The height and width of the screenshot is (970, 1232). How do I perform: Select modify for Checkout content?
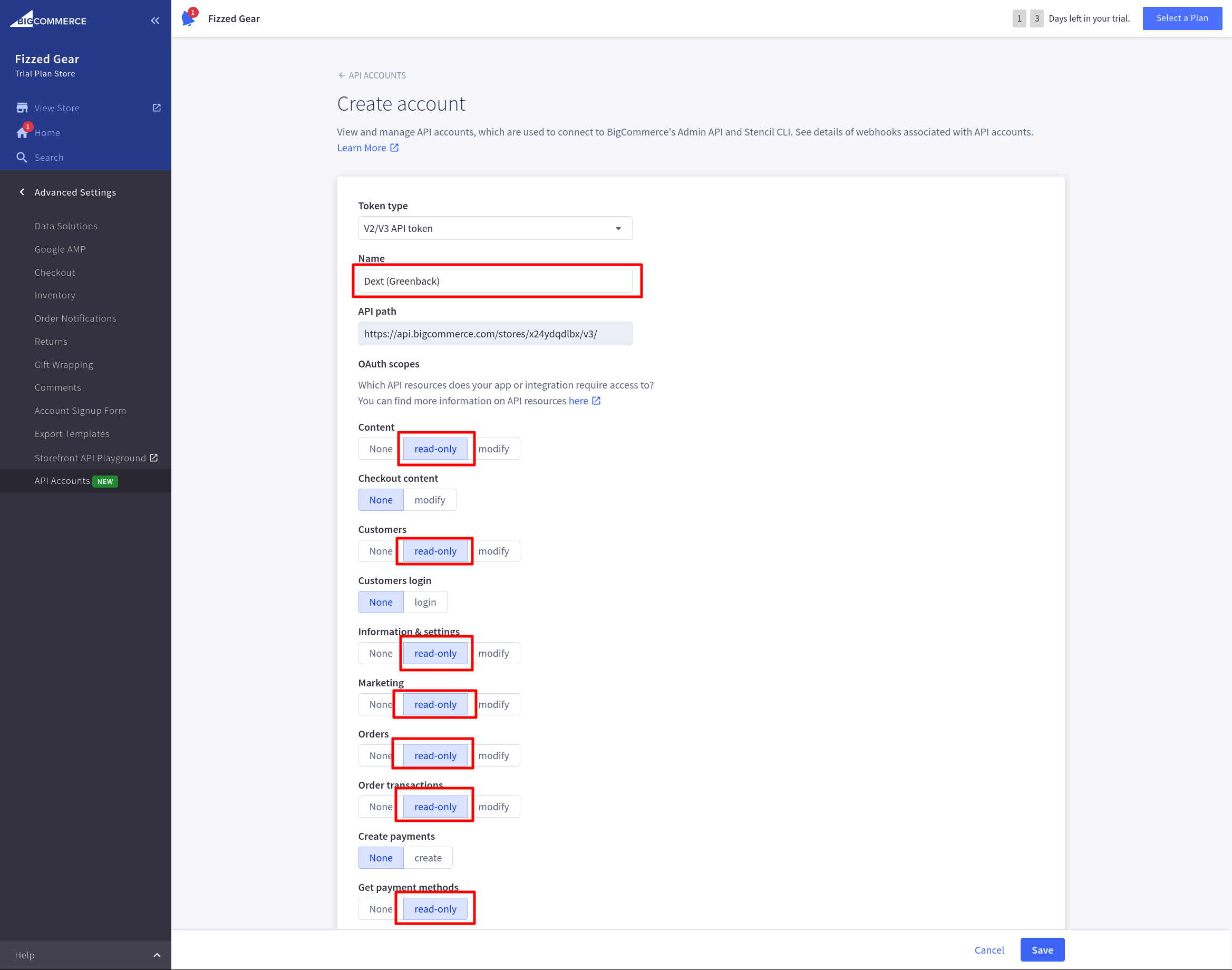coord(430,500)
